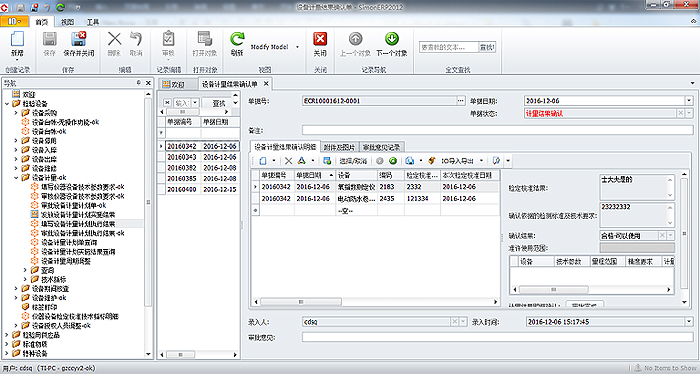Click the full-text search input field
Viewport: 700px width, 374px height.
[448, 47]
